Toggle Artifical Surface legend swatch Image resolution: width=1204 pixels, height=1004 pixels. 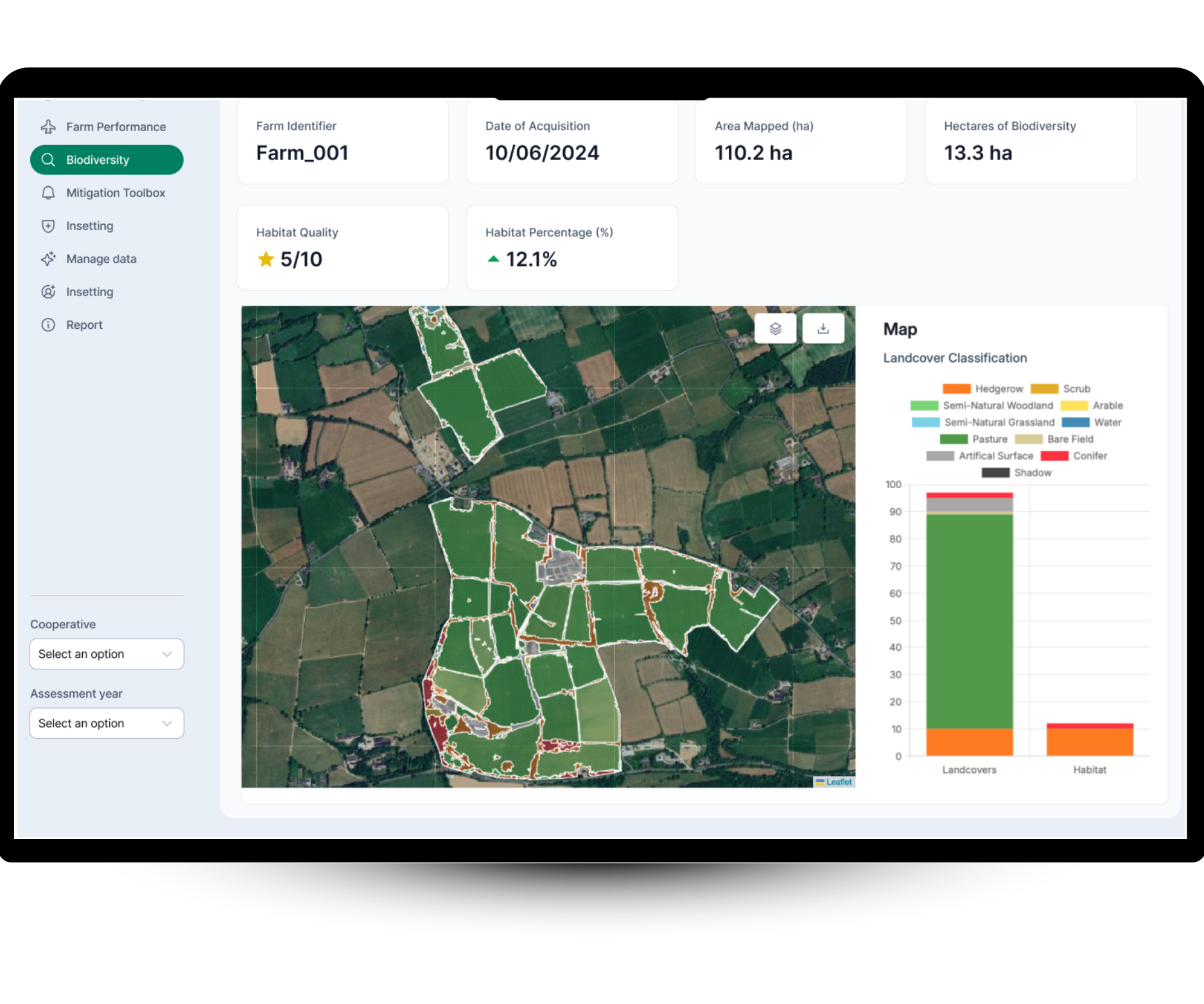point(940,455)
